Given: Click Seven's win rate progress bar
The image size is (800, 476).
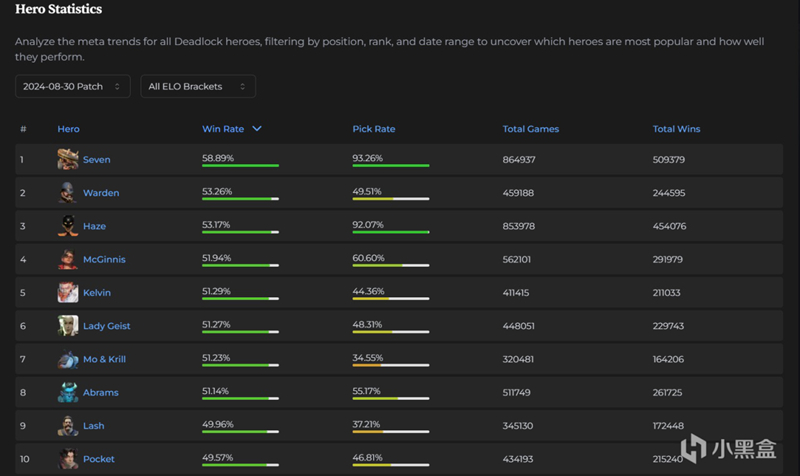Looking at the screenshot, I should pyautogui.click(x=240, y=165).
